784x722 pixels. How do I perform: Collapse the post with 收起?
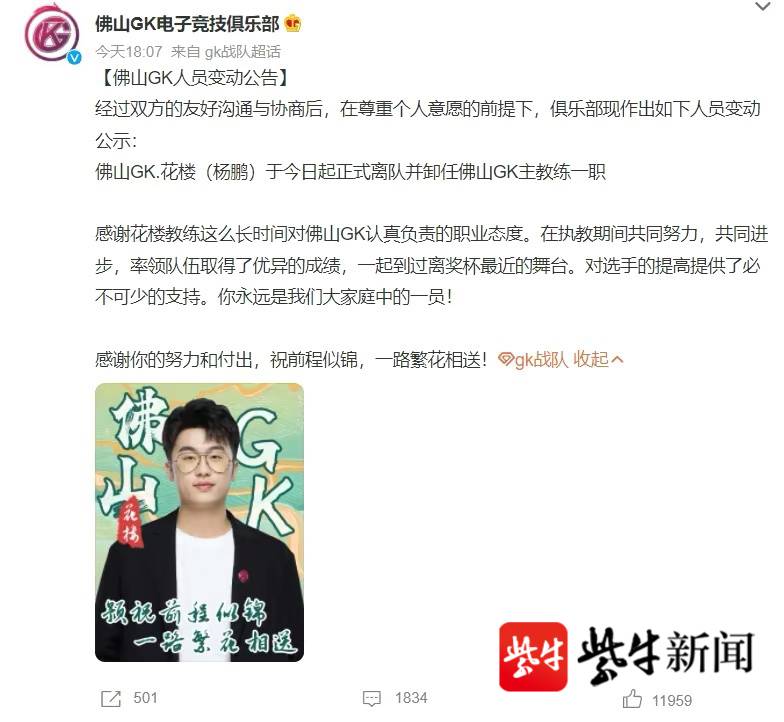pos(590,359)
